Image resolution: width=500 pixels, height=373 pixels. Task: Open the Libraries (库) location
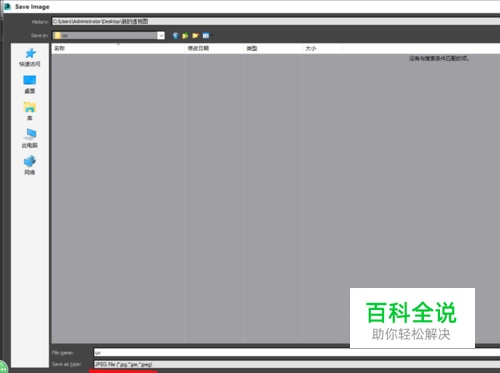[30, 111]
